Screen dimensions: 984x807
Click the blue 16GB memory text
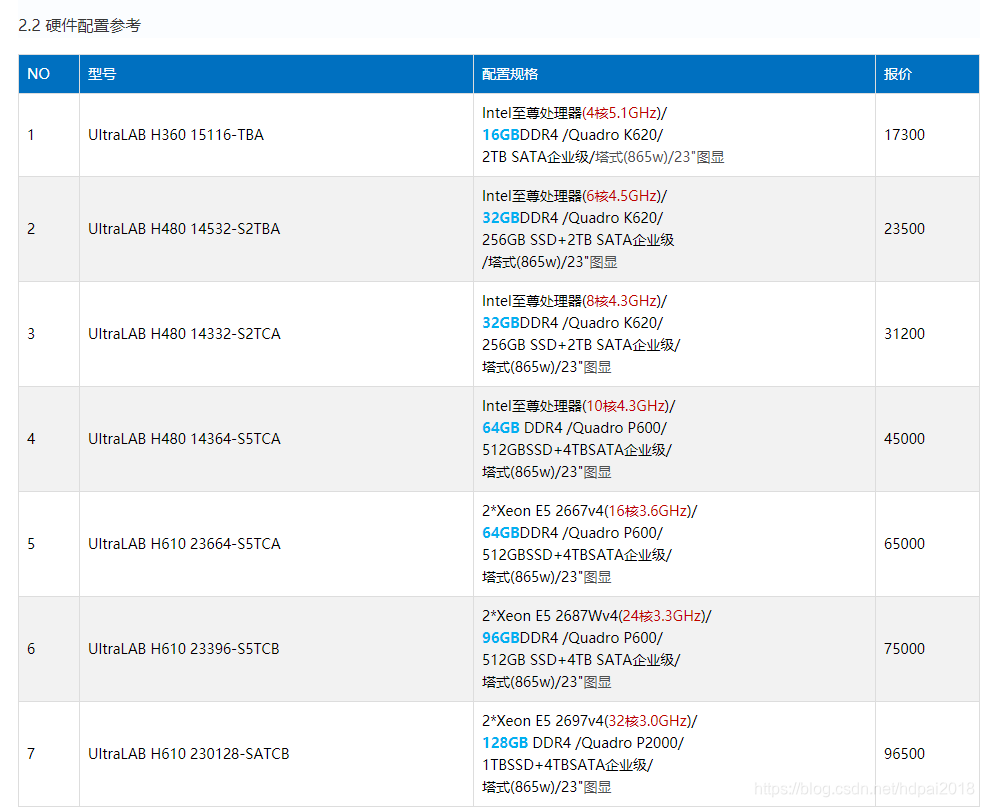501,135
